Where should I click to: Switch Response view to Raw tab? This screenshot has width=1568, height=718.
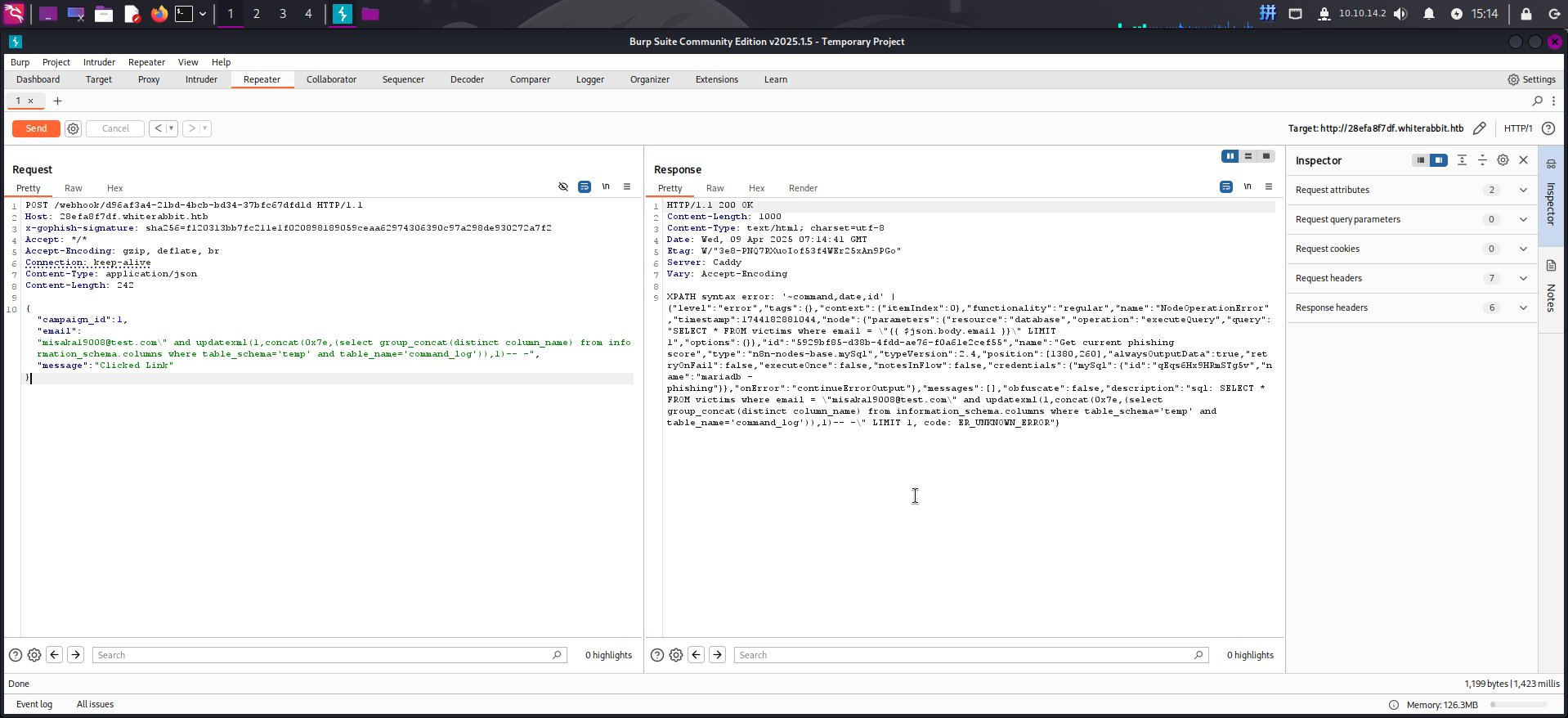715,188
